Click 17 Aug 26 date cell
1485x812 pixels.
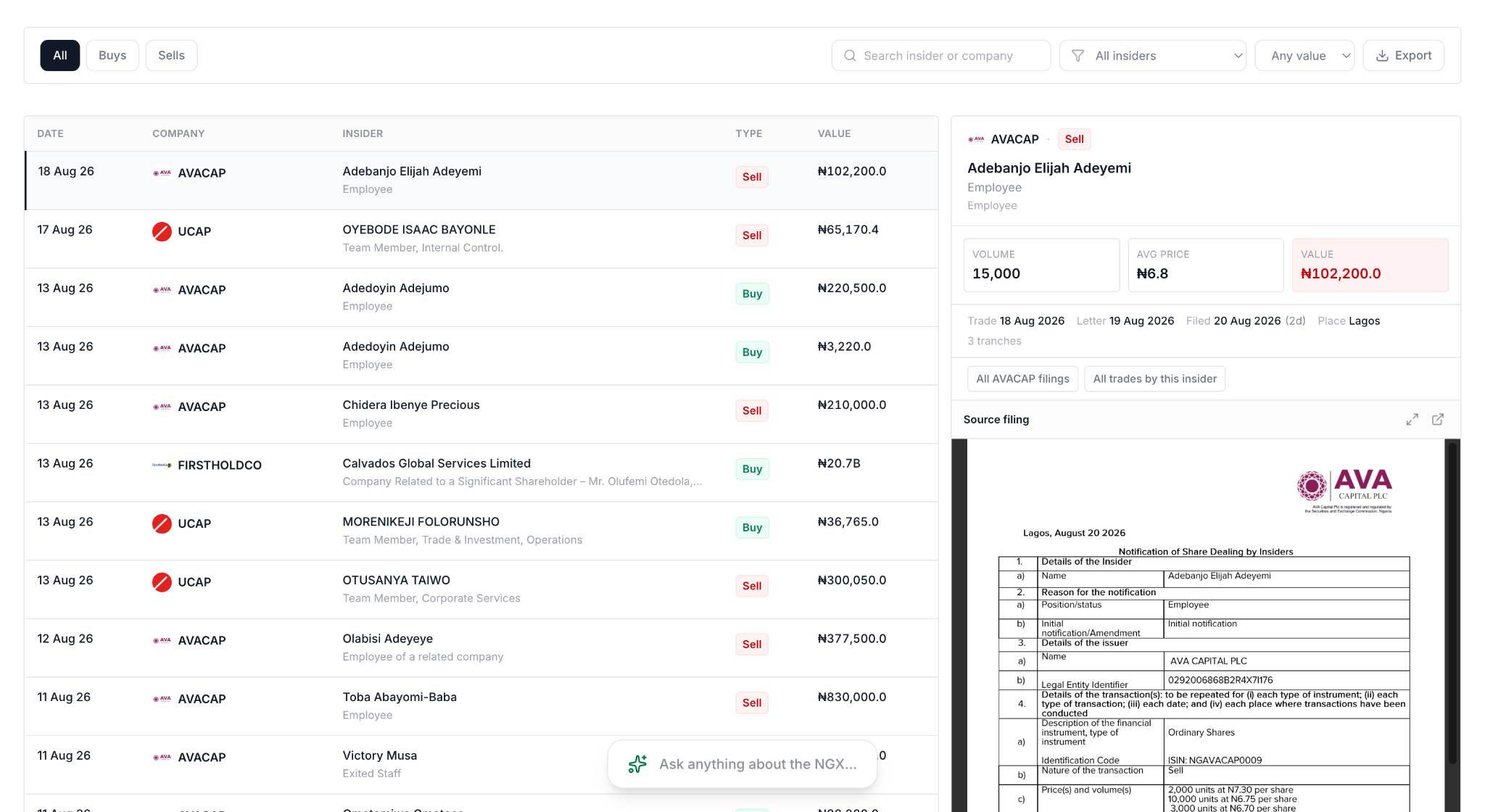[65, 230]
